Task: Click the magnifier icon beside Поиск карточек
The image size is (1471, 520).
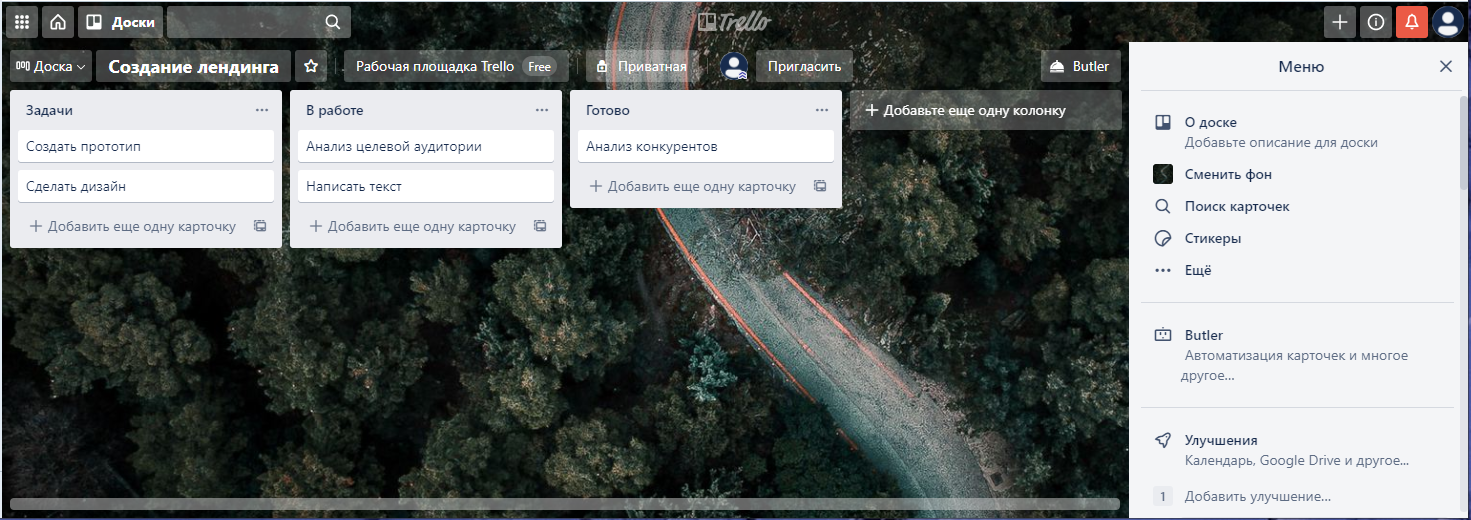Action: pos(1162,206)
